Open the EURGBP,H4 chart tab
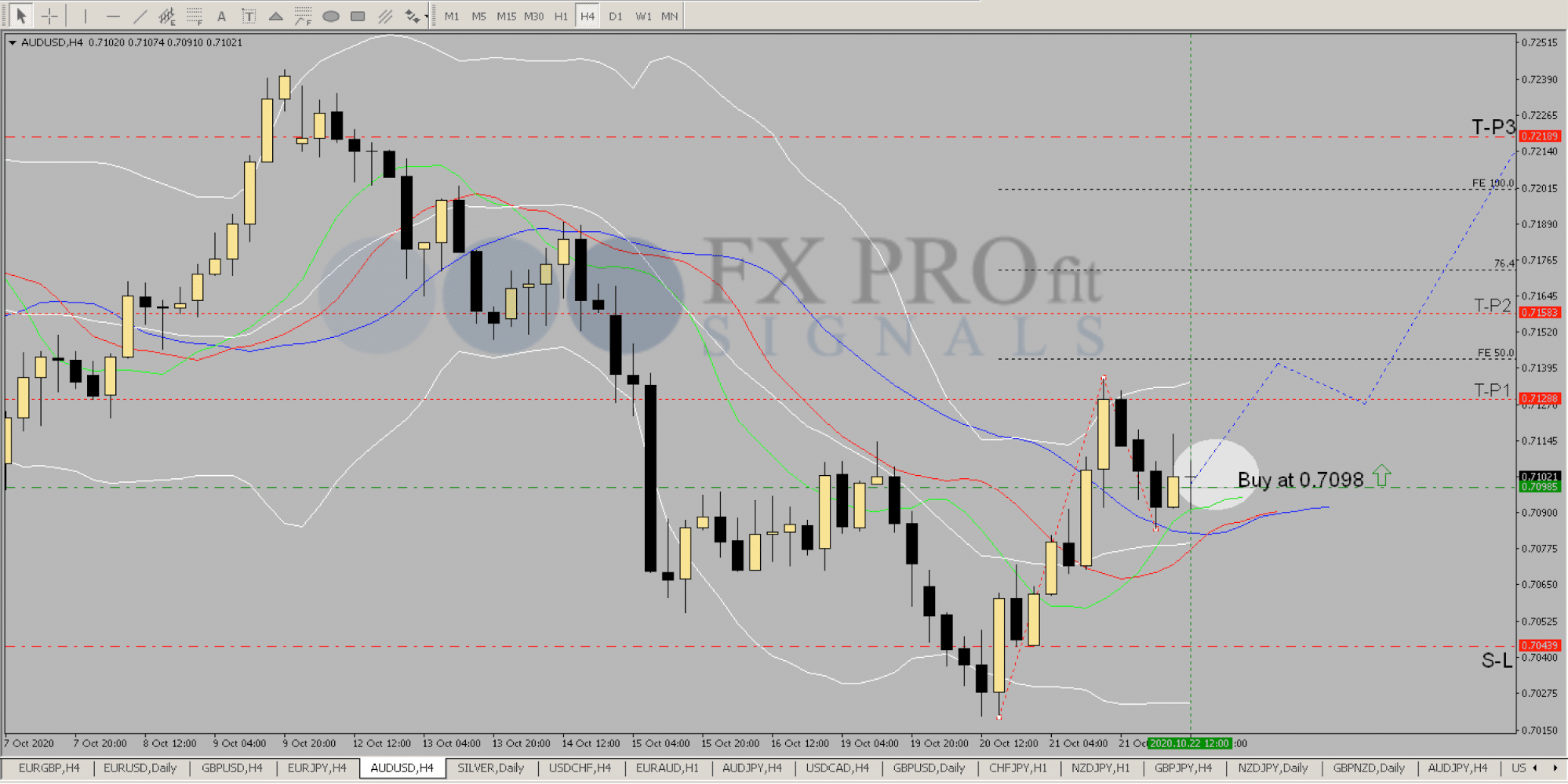This screenshot has width=1568, height=784. coord(49,768)
